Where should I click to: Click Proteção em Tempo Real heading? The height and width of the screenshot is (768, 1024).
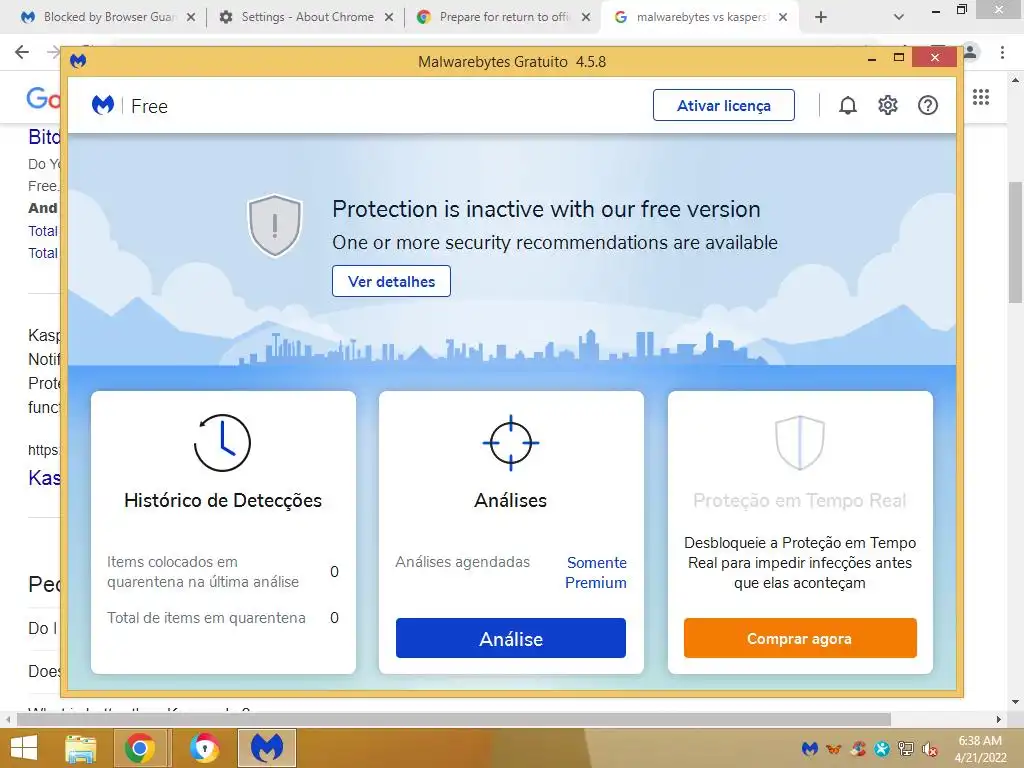click(x=800, y=500)
